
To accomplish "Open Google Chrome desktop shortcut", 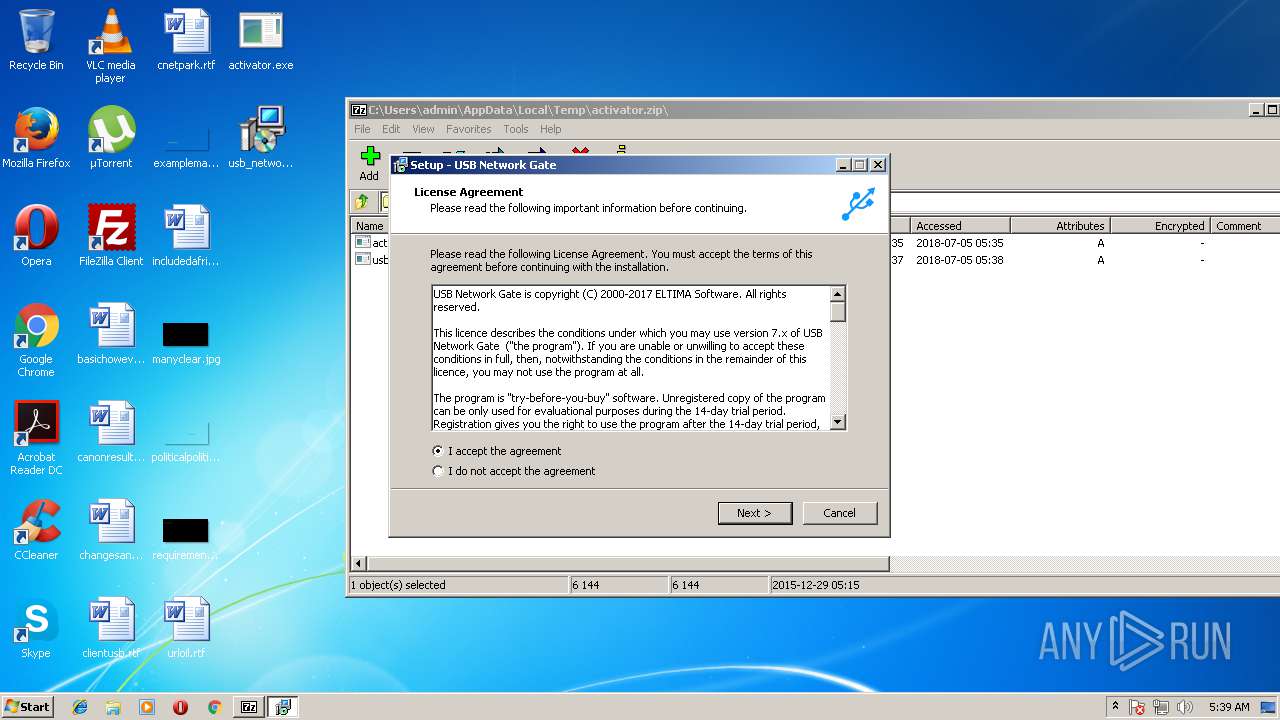I will (x=36, y=340).
